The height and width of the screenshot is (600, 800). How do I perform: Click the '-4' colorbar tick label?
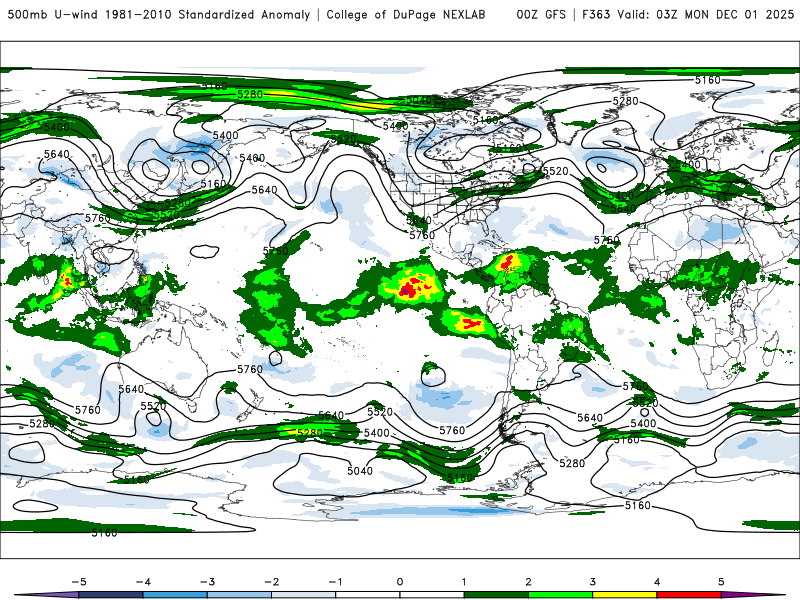coord(143,582)
